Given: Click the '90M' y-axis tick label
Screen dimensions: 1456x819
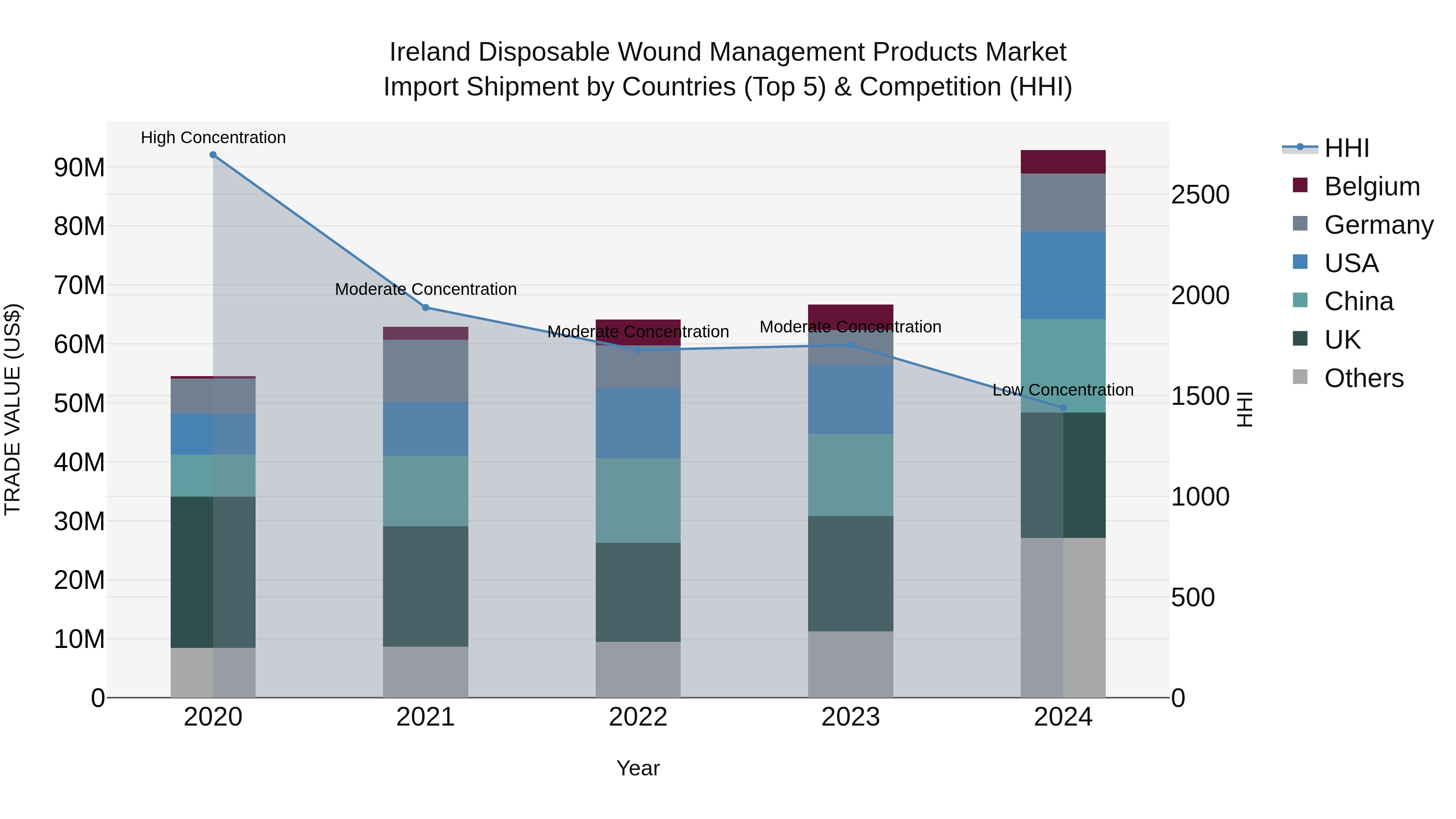Looking at the screenshot, I should 79,168.
